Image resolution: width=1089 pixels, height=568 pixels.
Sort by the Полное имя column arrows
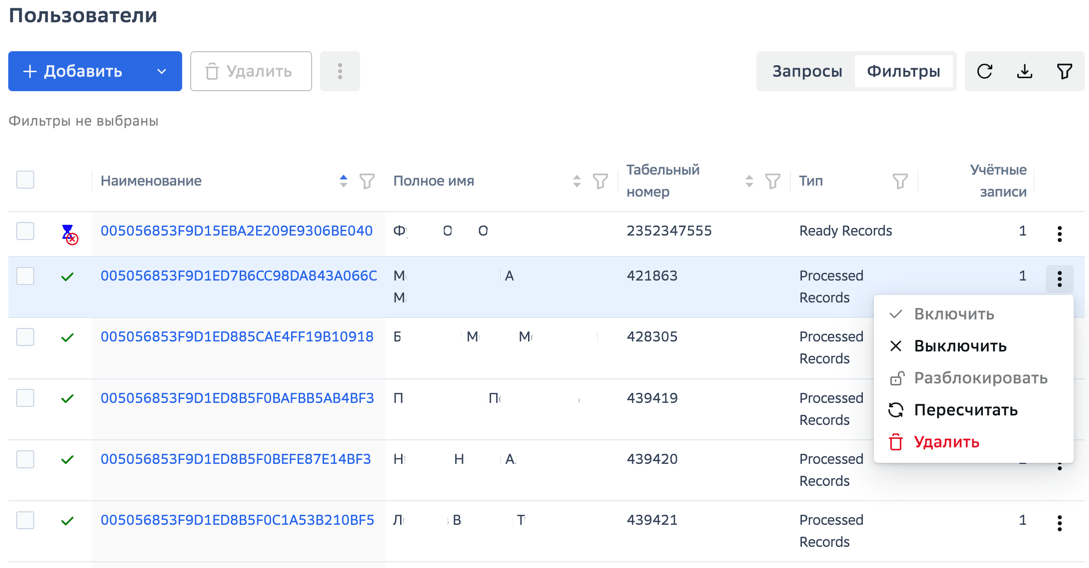[x=576, y=181]
